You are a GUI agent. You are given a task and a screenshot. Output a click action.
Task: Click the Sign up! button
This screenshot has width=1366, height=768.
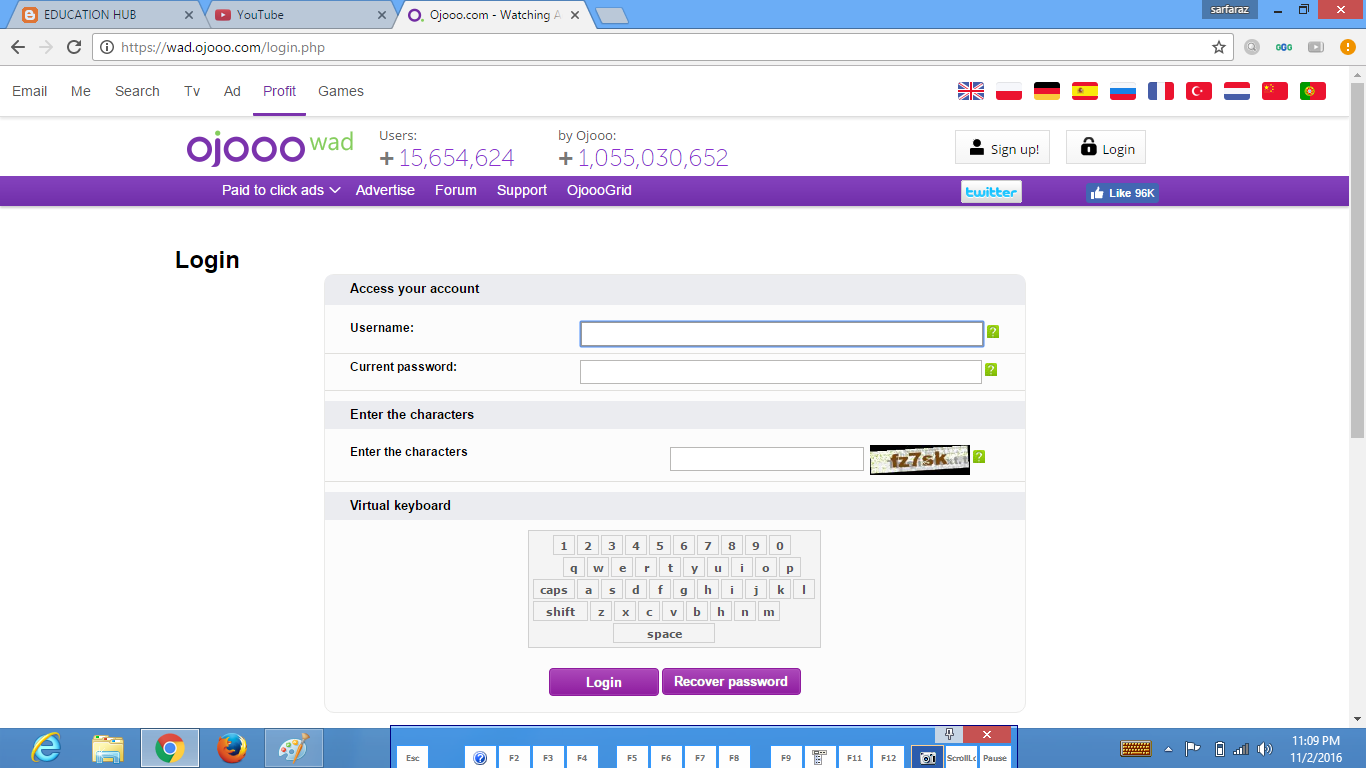coord(1002,148)
